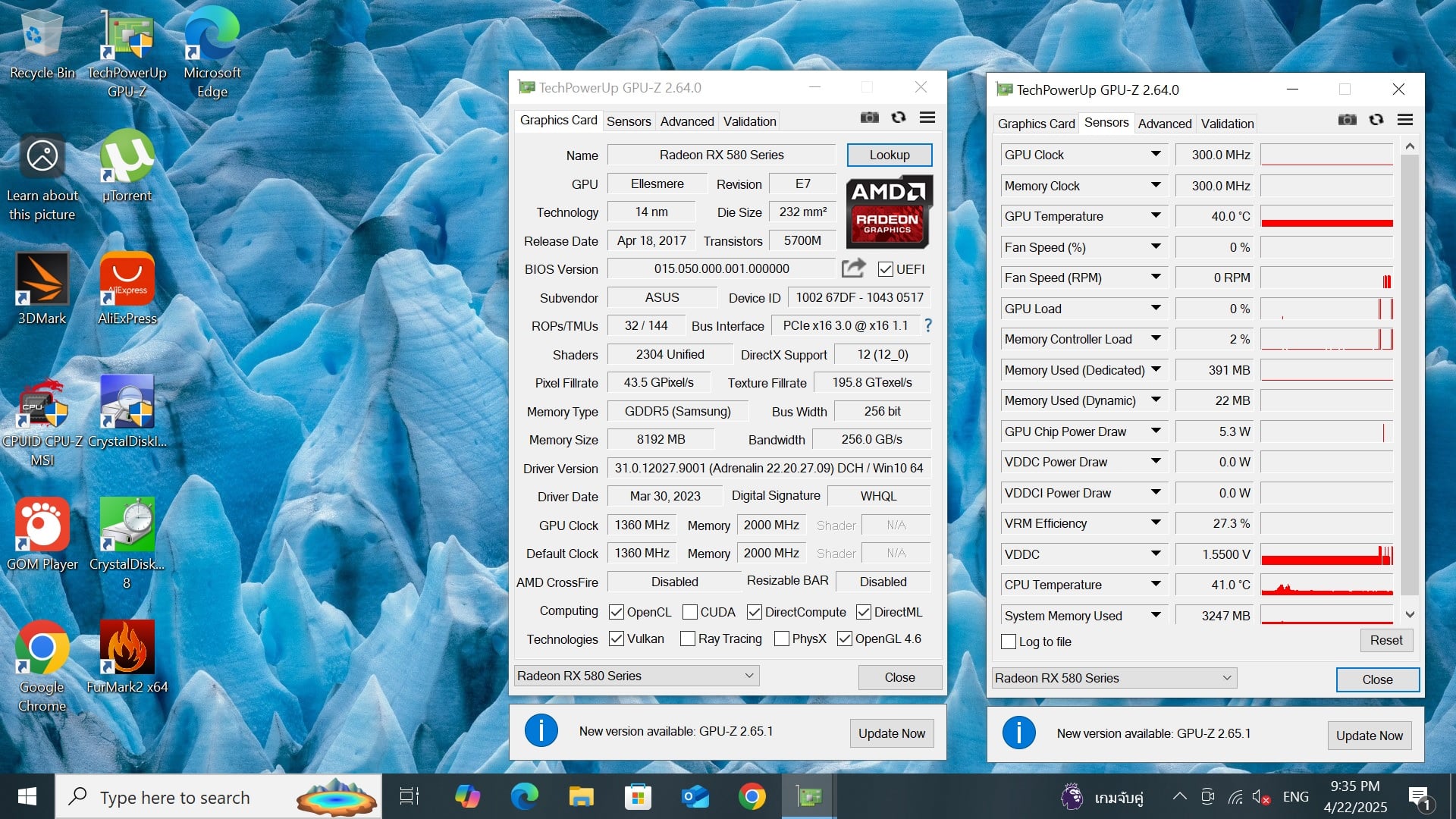This screenshot has height=819, width=1456.
Task: Click the taskbar search box
Action: click(x=218, y=796)
